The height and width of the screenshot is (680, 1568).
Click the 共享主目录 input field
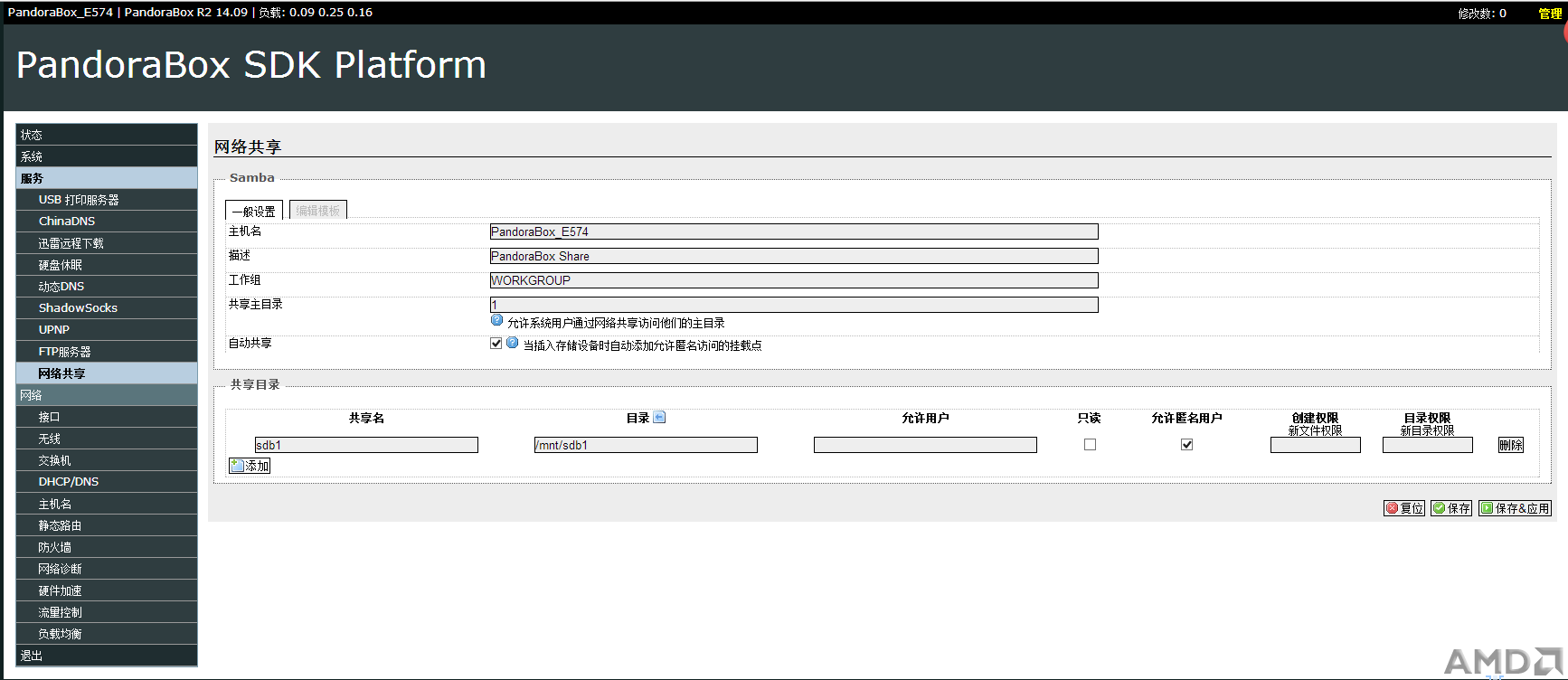(794, 305)
